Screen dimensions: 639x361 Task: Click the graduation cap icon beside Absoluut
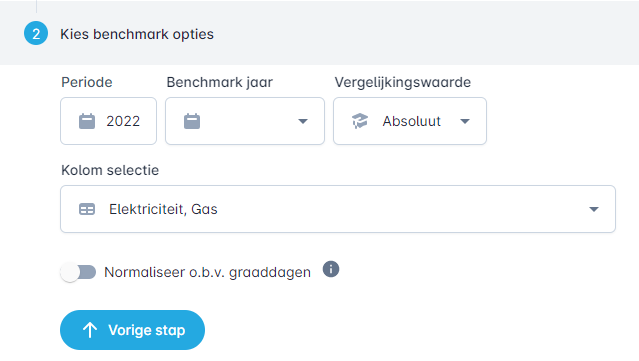[x=360, y=121]
